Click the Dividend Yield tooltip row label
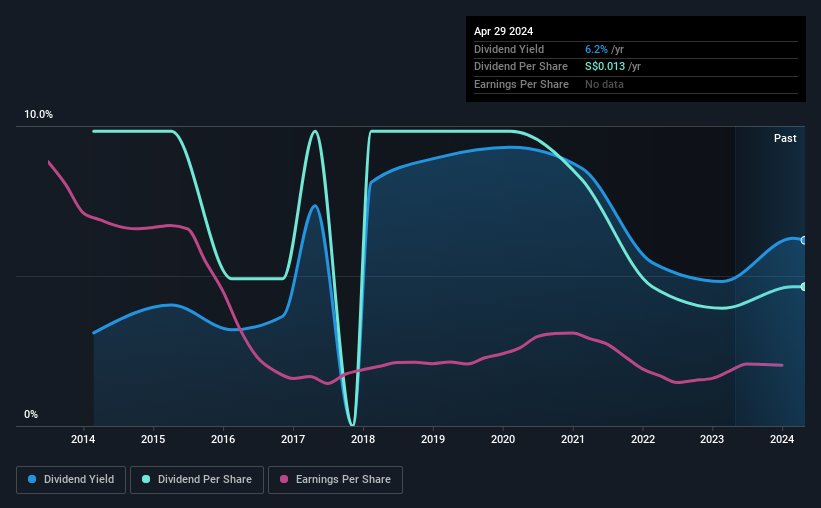Image resolution: width=821 pixels, height=508 pixels. tap(509, 49)
